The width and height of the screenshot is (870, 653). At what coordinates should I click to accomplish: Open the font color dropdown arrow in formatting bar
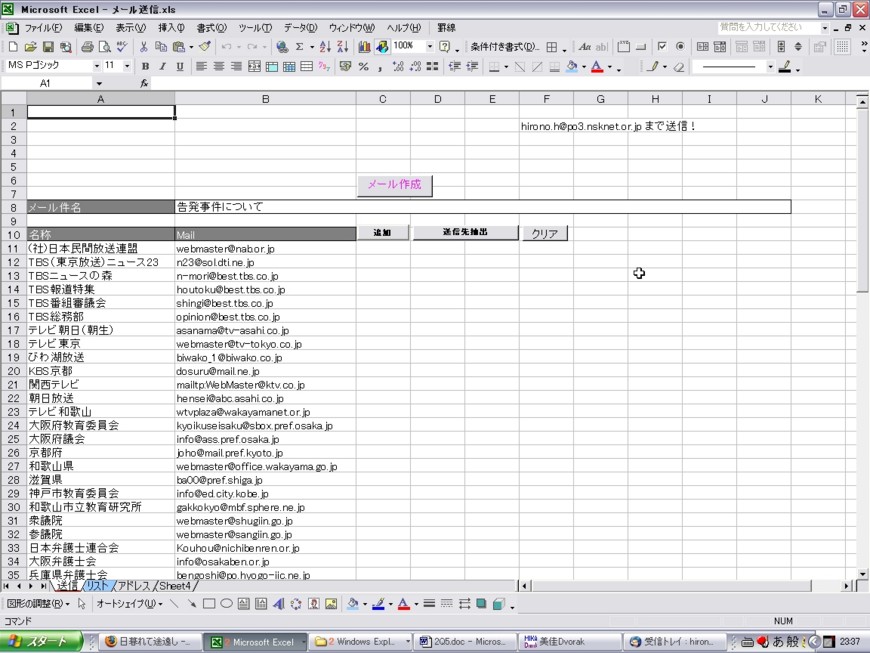[x=610, y=67]
